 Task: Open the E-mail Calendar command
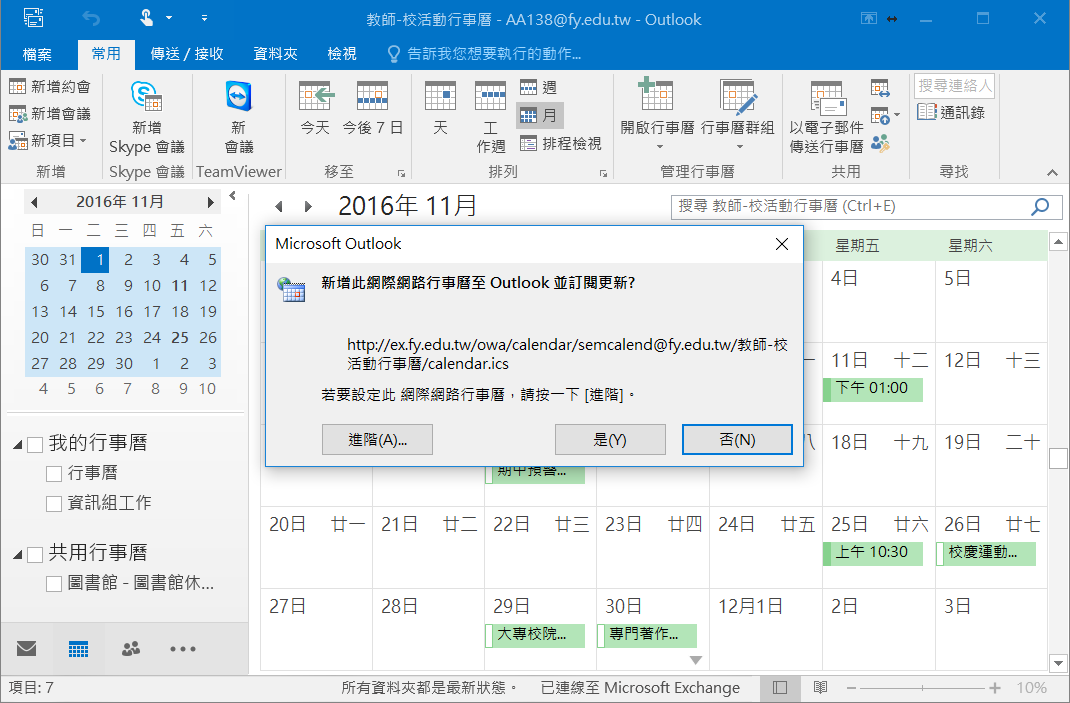pyautogui.click(x=826, y=117)
